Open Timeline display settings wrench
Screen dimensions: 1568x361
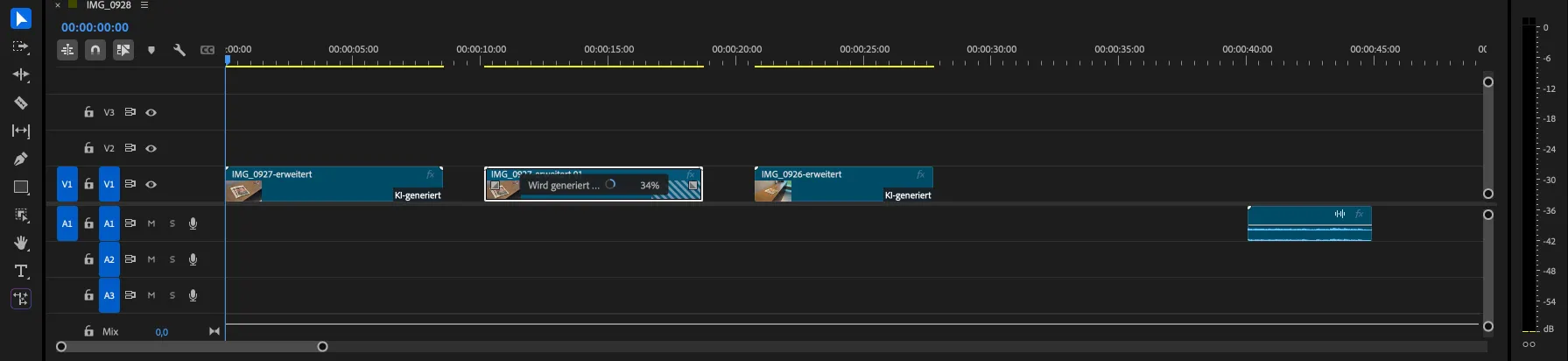(x=179, y=50)
